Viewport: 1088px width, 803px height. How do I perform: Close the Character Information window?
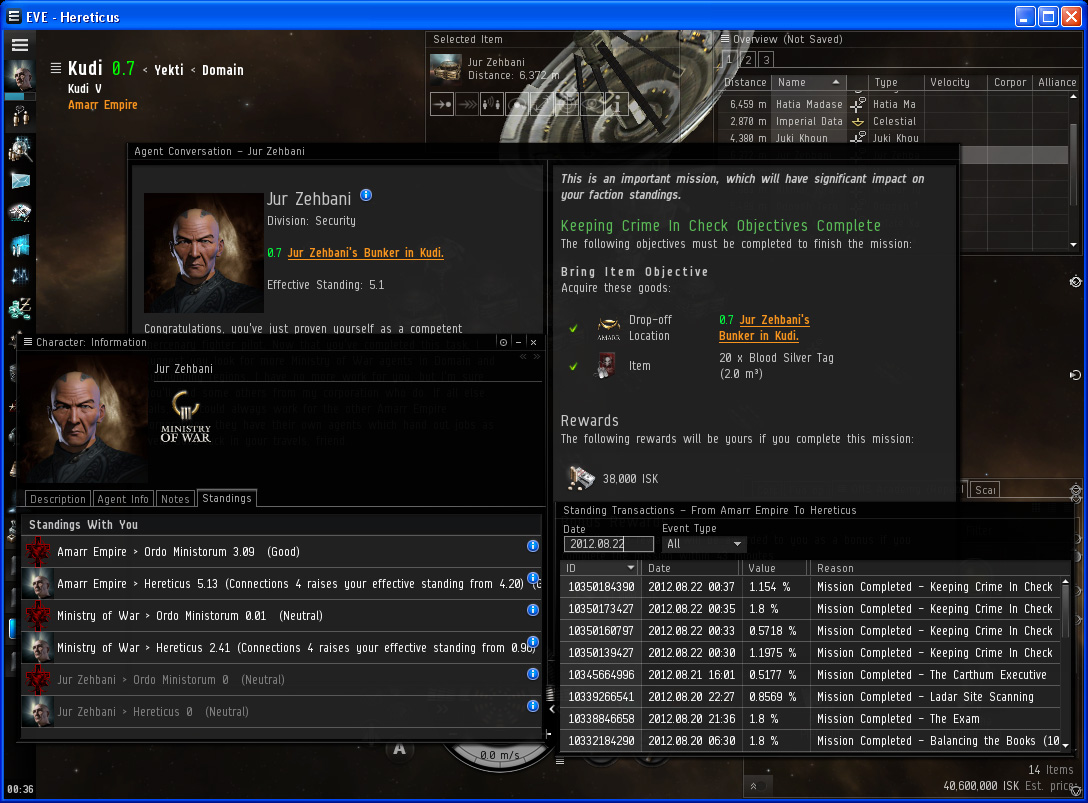[x=534, y=342]
